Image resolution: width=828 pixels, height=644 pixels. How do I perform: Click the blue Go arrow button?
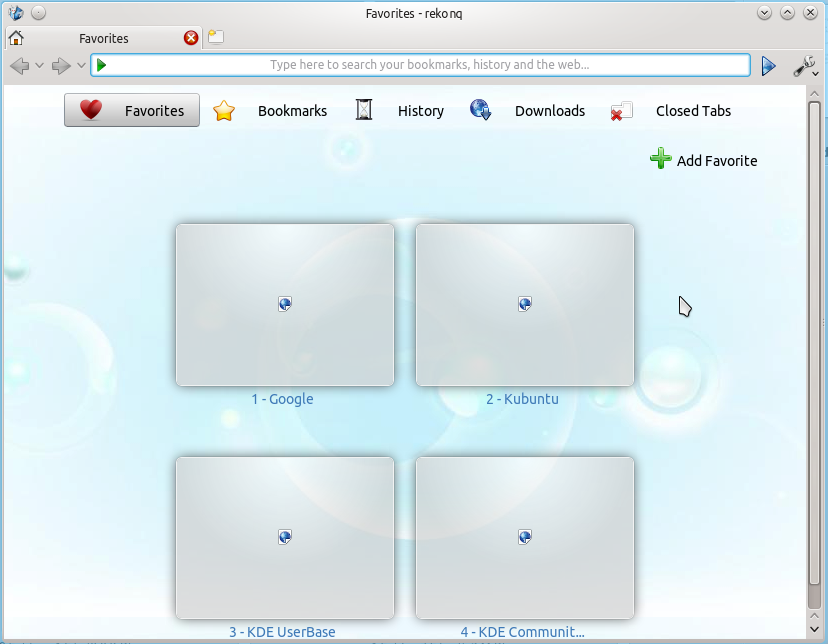pos(768,65)
